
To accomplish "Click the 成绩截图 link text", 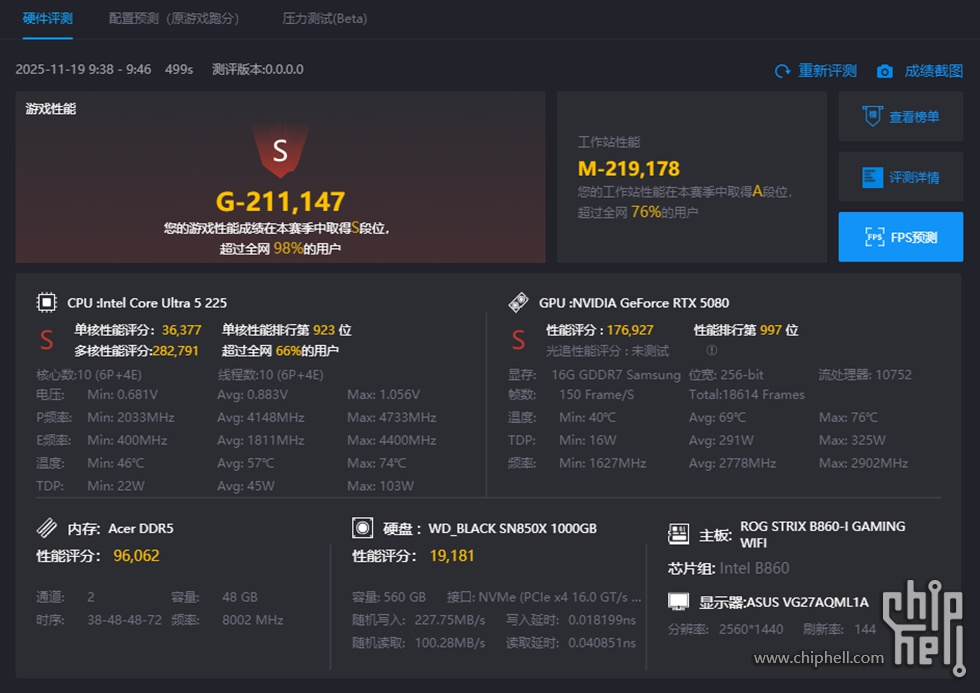I will tap(933, 71).
